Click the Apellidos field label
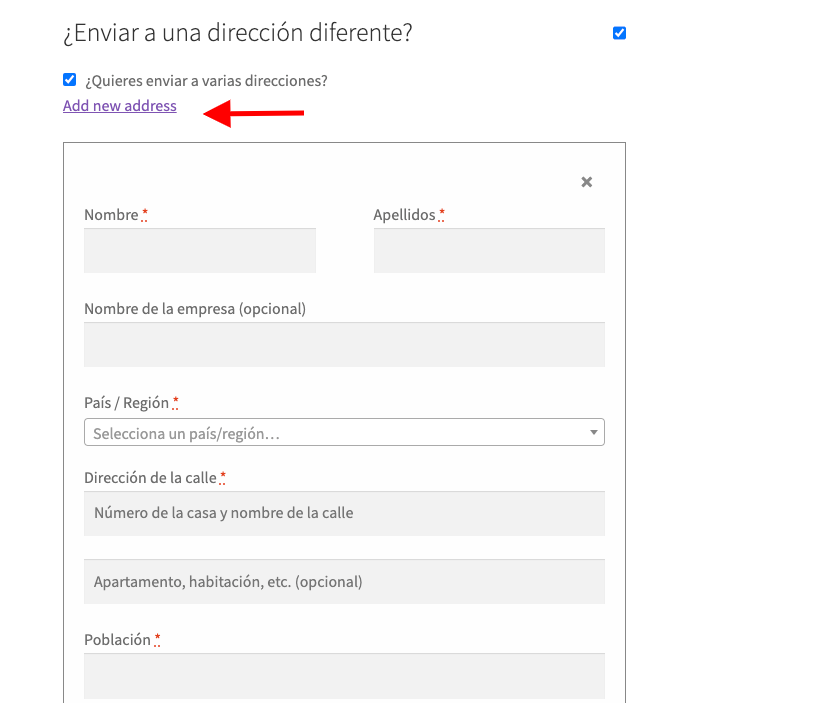Viewport: 830px width, 703px height. (x=404, y=215)
